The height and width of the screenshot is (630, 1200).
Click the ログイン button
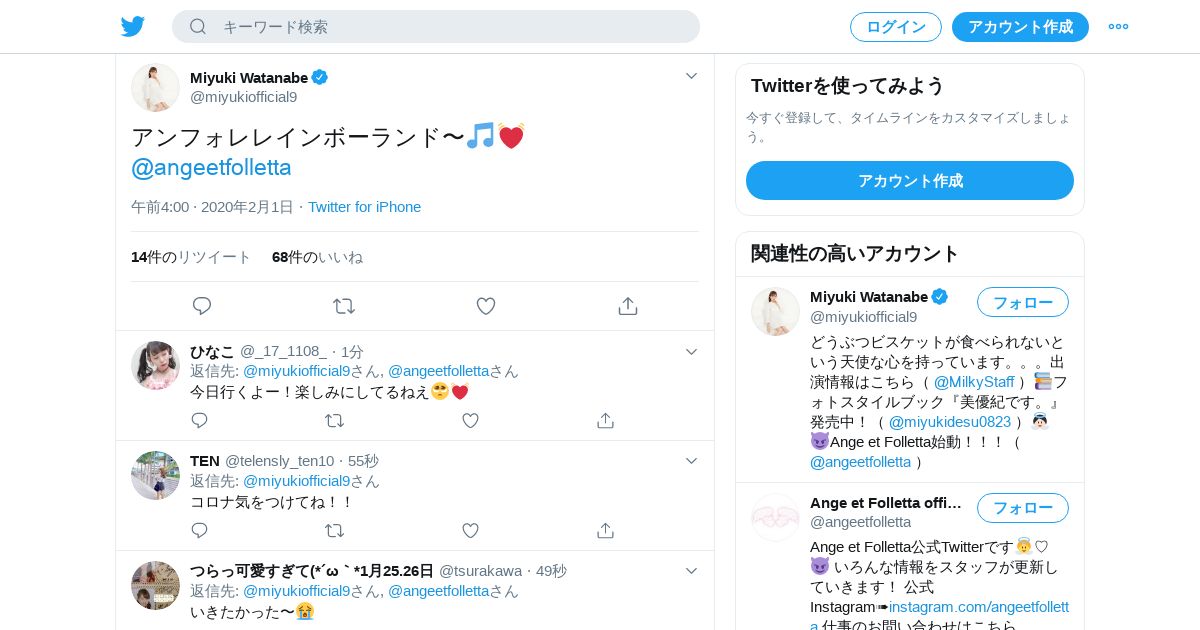[896, 27]
